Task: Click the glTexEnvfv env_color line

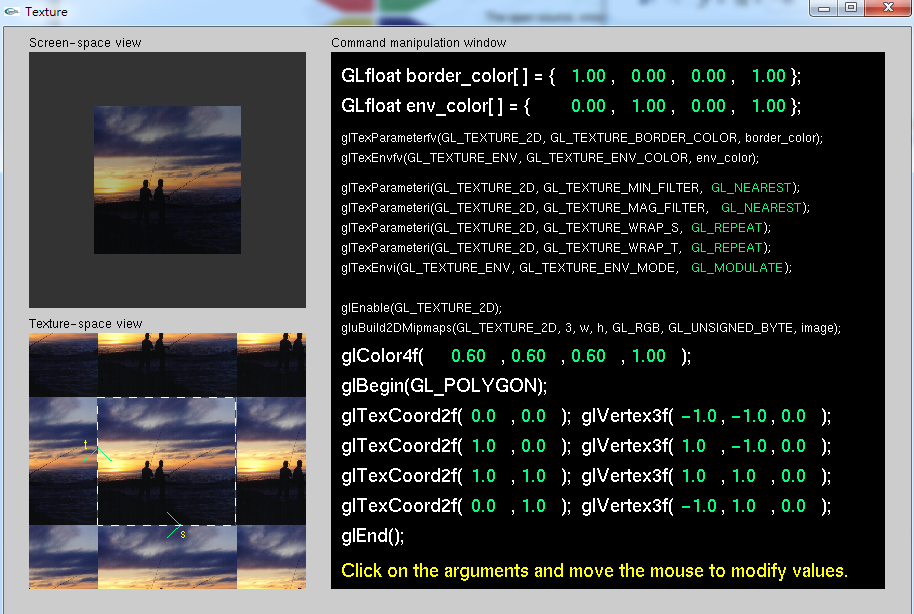Action: pyautogui.click(x=550, y=158)
